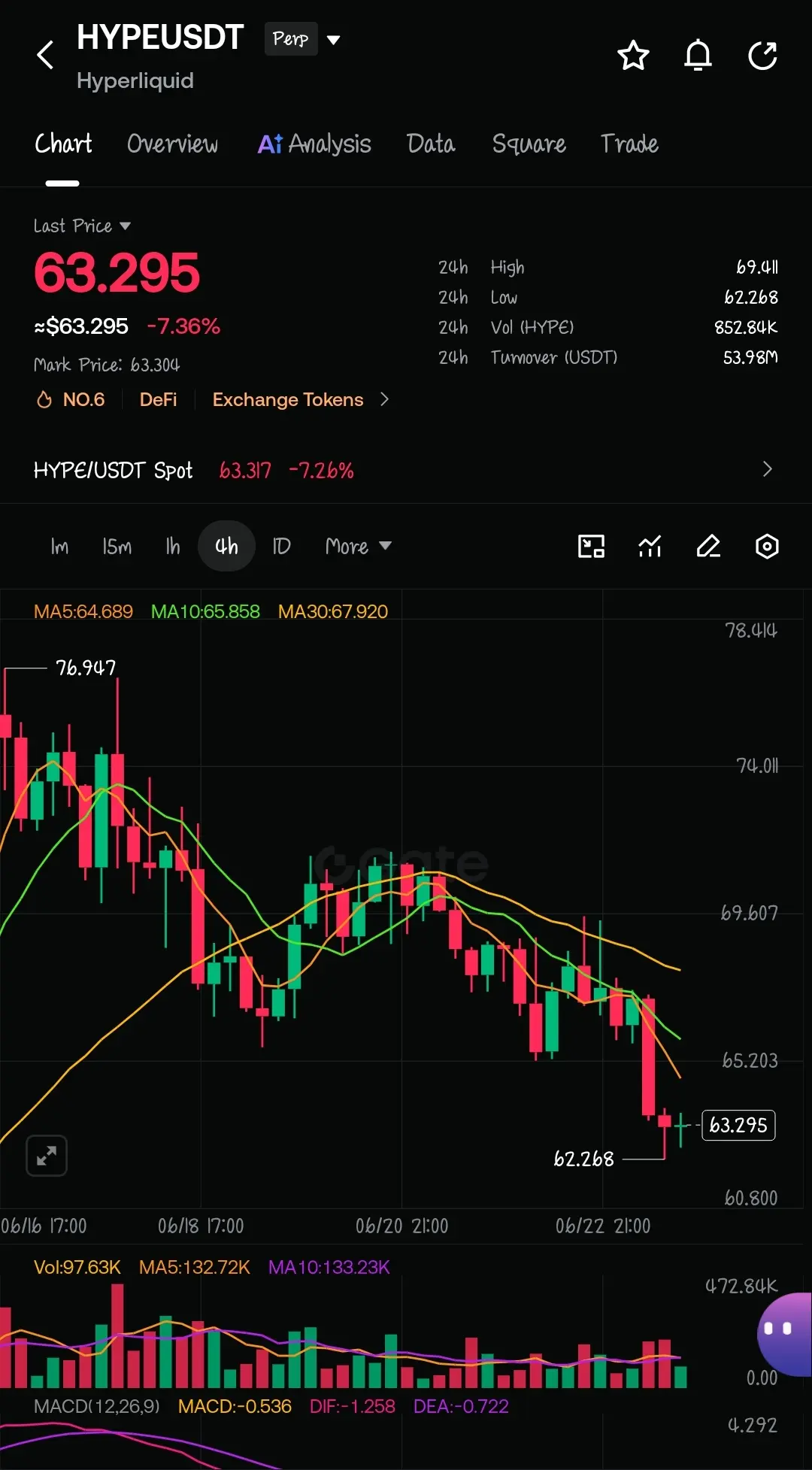Tap the Mark Price: 63.304 text
This screenshot has height=1470, width=812.
(107, 365)
